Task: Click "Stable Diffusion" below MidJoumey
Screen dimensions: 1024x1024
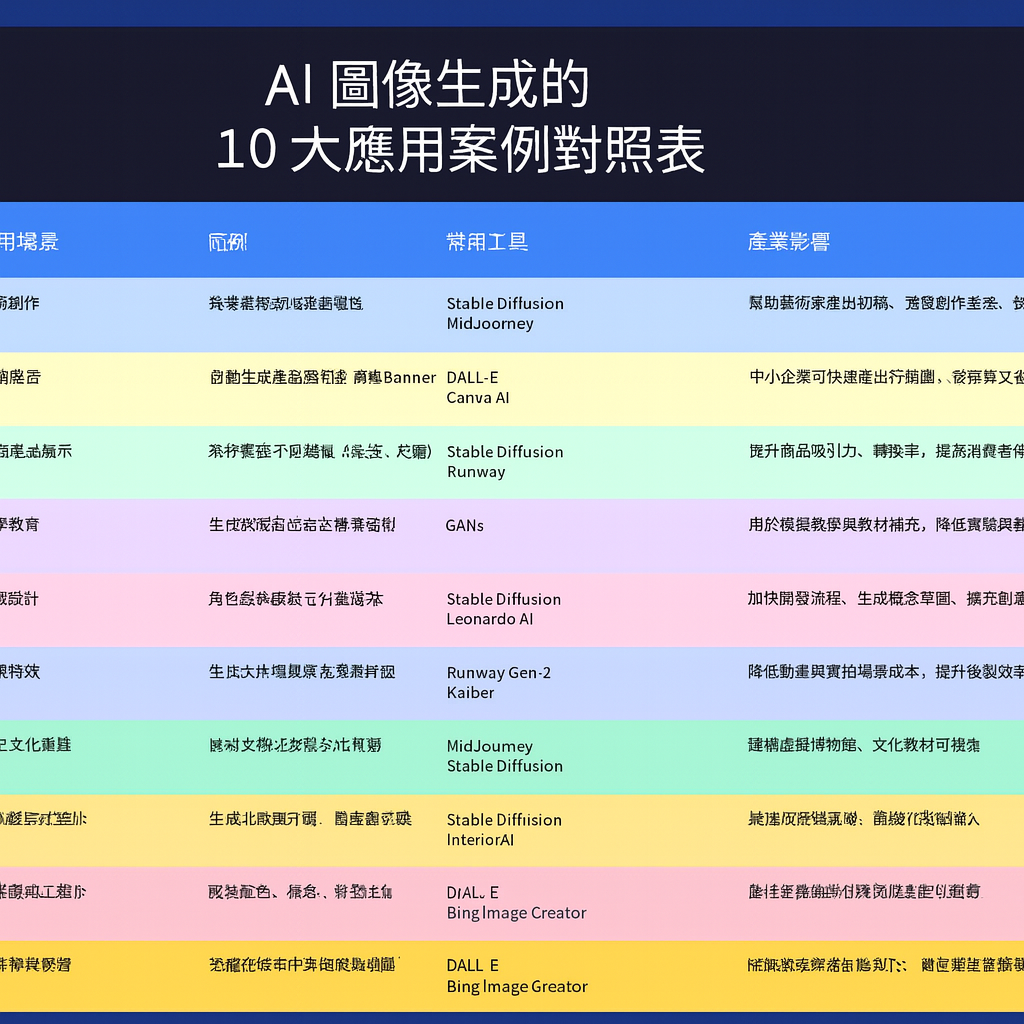Action: tap(504, 765)
